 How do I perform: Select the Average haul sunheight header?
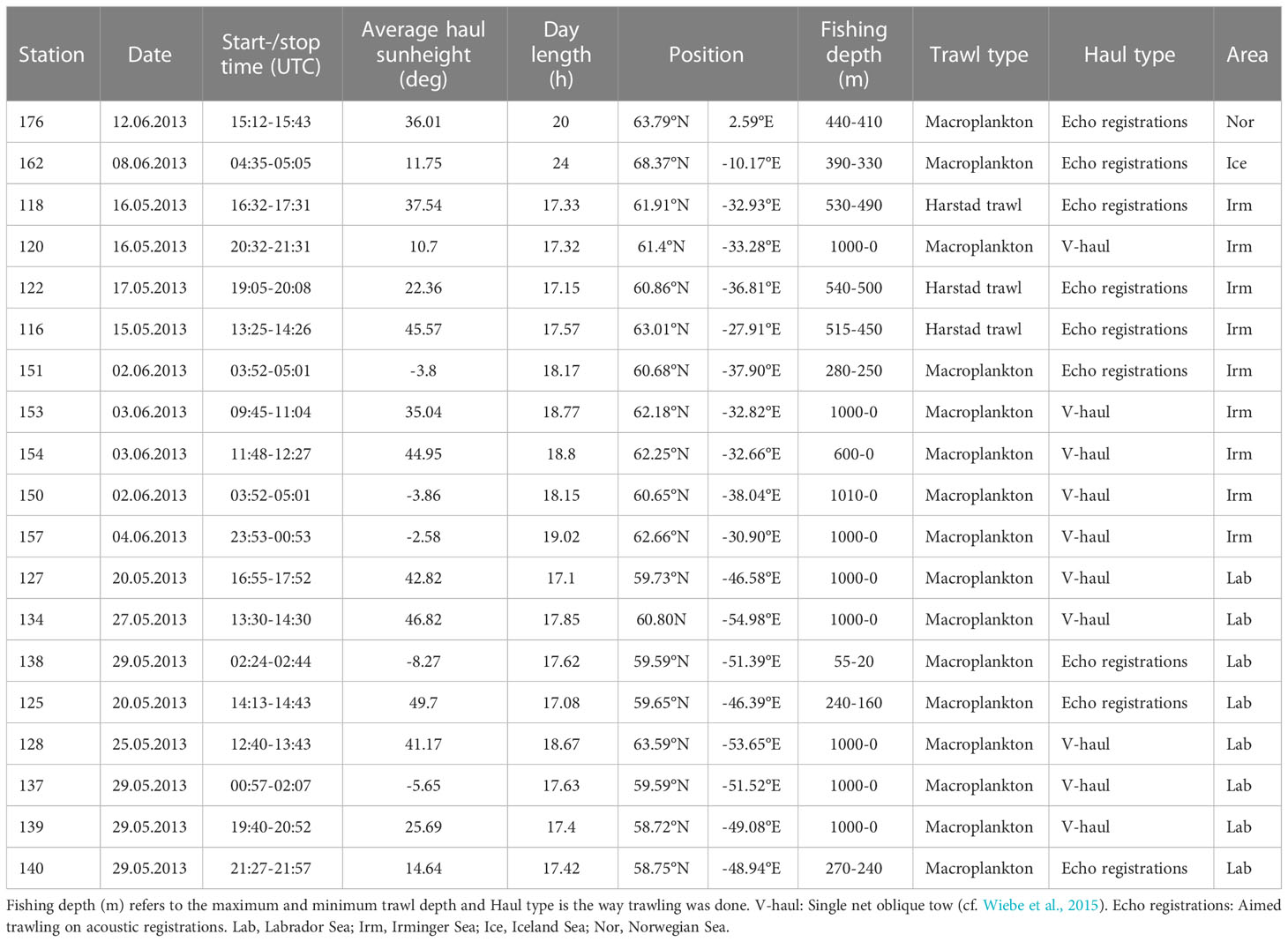423,55
